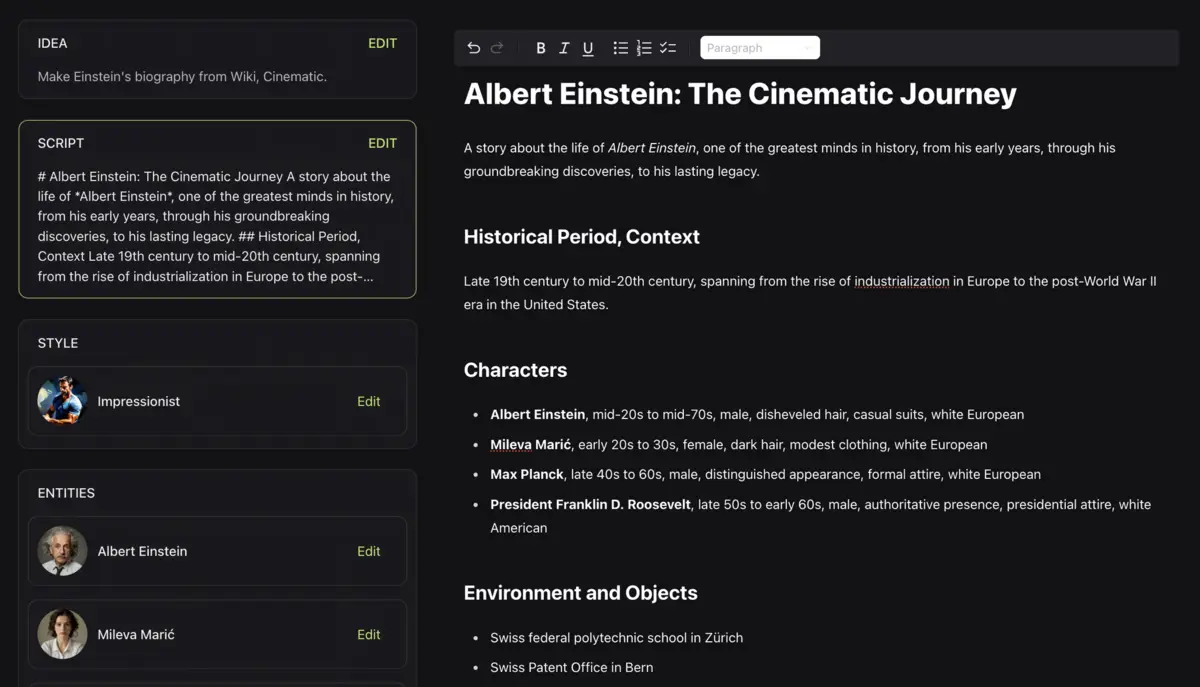Click Mileva Marić's portrait thumbnail

62,634
